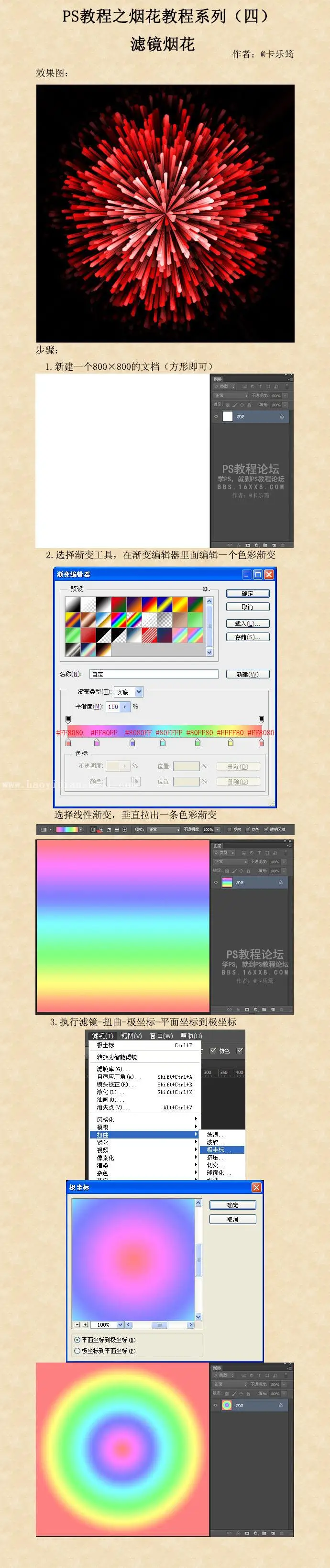Viewport: 330px width, 1568px height.
Task: Select the angle gradient type icon
Action: click(x=109, y=829)
